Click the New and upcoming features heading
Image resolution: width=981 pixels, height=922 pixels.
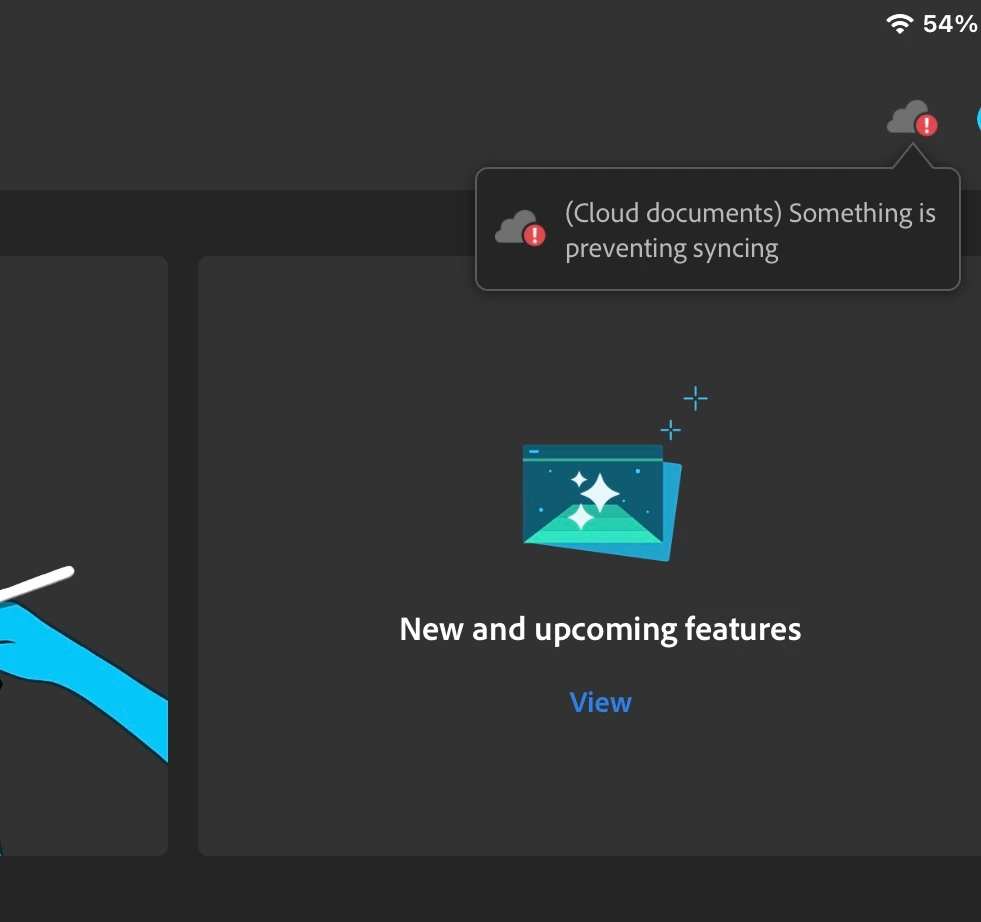click(600, 629)
